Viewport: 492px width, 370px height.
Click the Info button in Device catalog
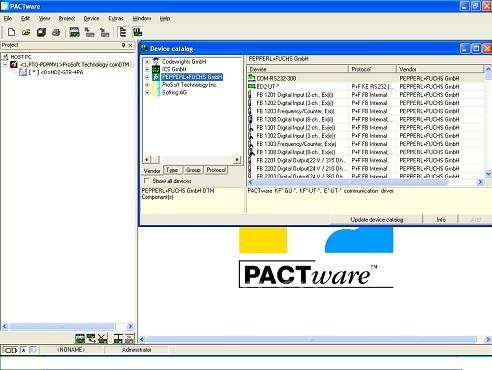441,219
